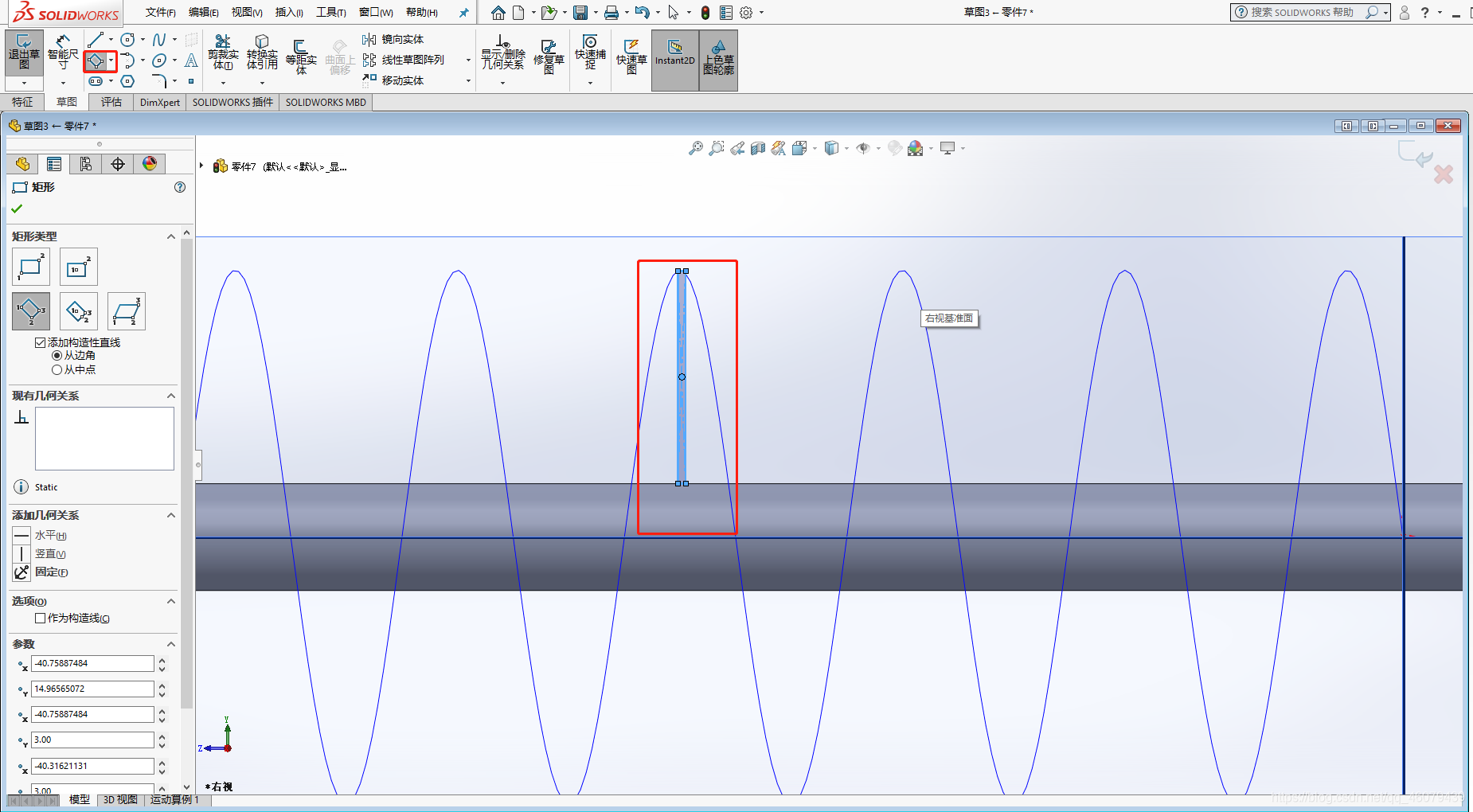Open the ConfigurationManager tab icon

(86, 164)
